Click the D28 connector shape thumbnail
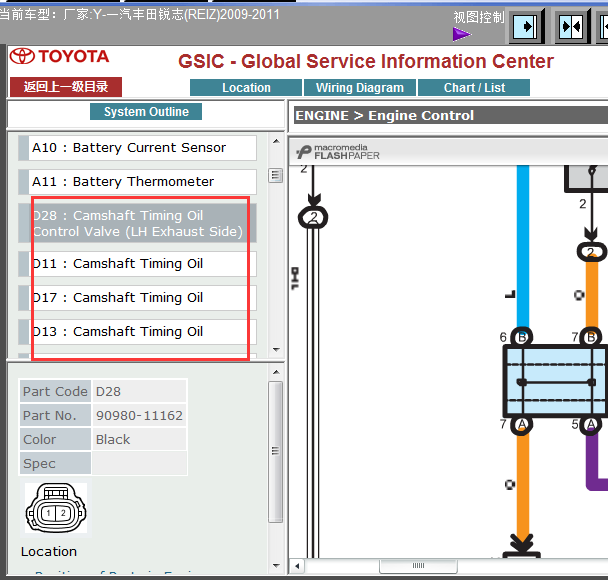 [56, 508]
